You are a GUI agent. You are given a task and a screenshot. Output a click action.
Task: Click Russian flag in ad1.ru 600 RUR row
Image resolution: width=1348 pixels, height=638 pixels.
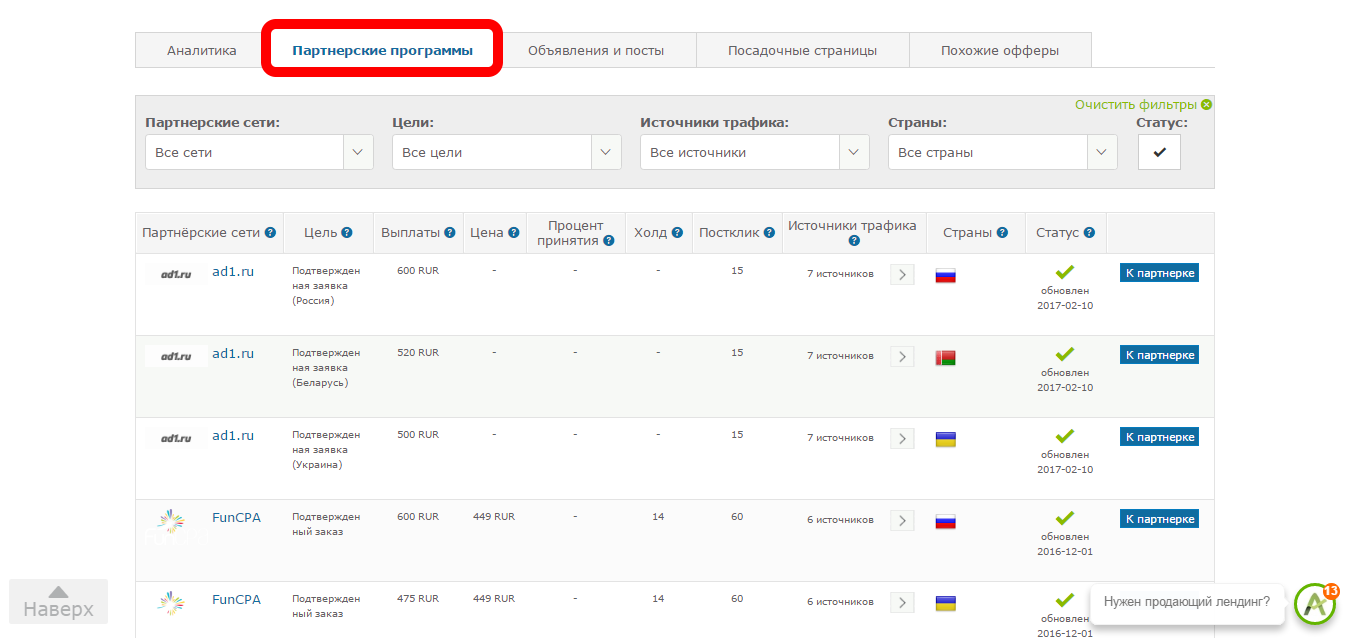(945, 275)
